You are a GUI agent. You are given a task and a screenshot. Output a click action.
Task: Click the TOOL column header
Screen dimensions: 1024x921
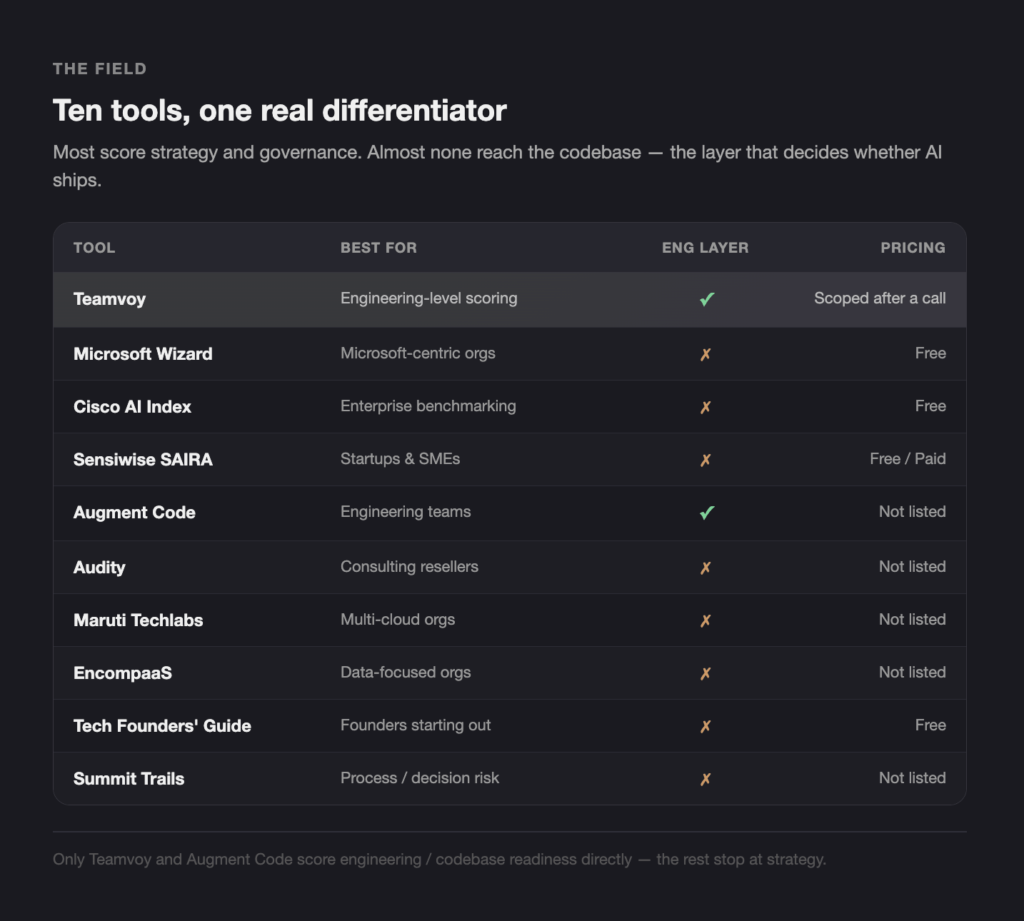tap(94, 248)
